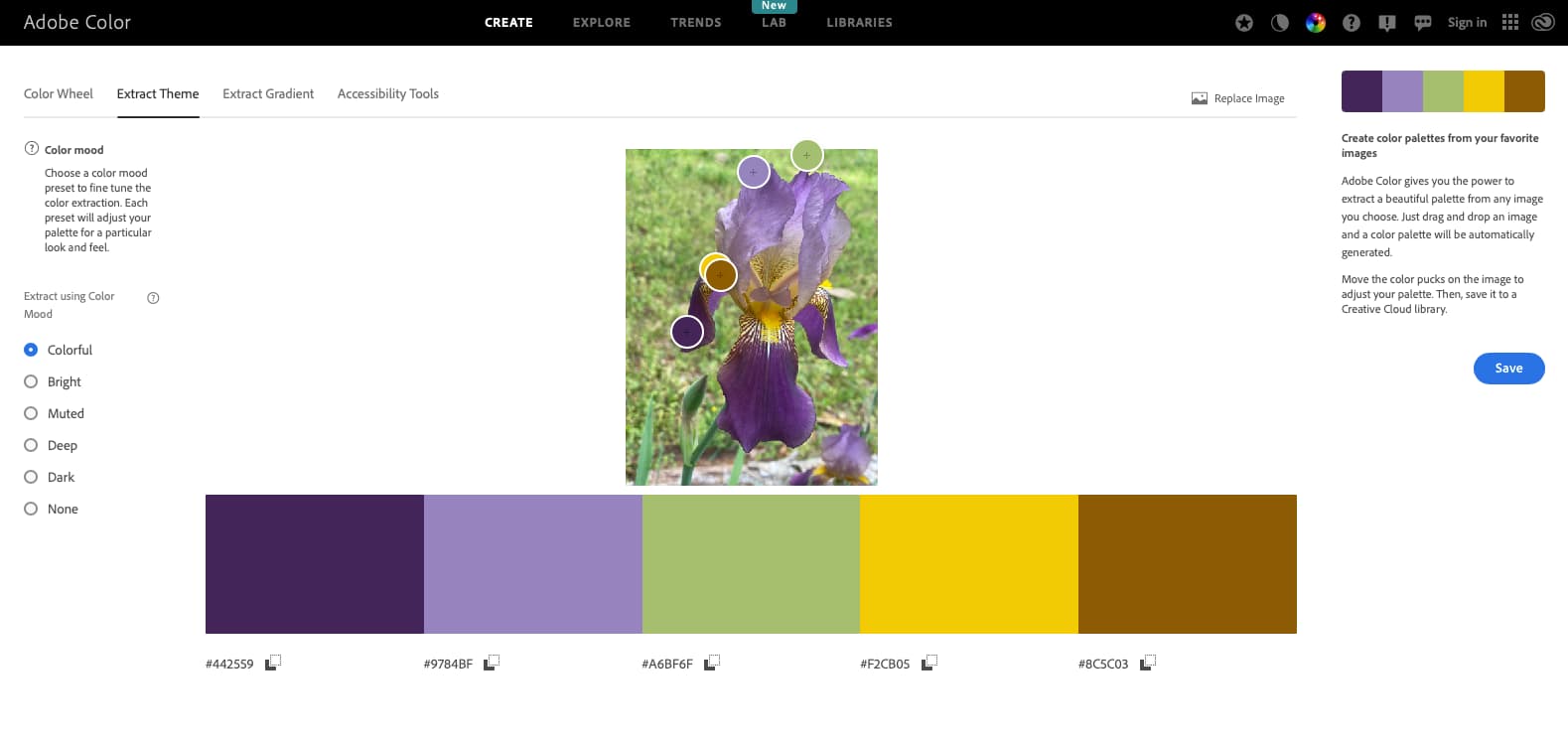Click the hex value text #442559
Viewport: 1568px width, 744px height.
point(229,664)
